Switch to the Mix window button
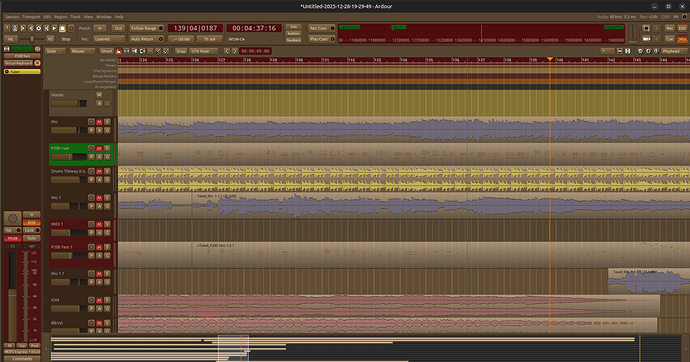Viewport: 690px width, 362px height. (682, 39)
